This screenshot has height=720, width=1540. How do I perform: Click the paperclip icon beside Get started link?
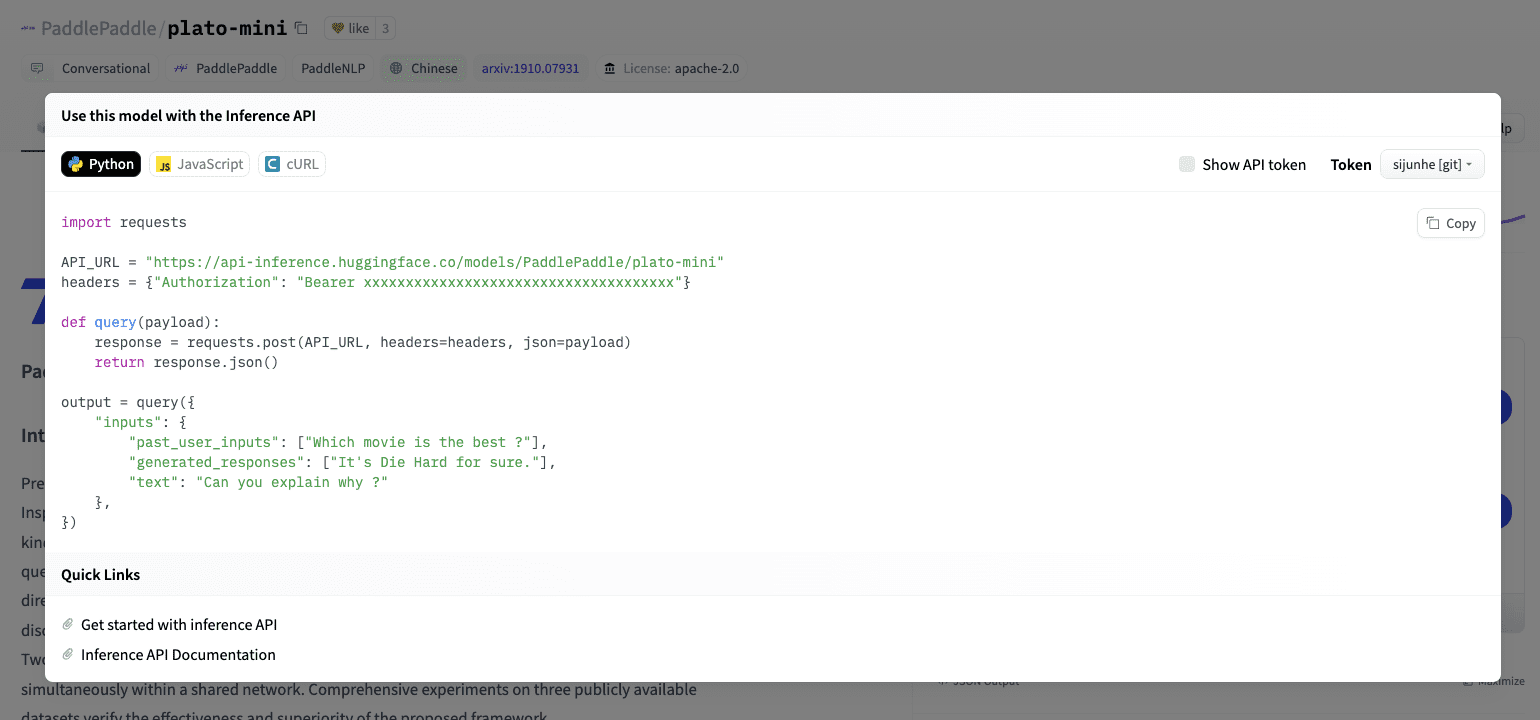pos(66,625)
